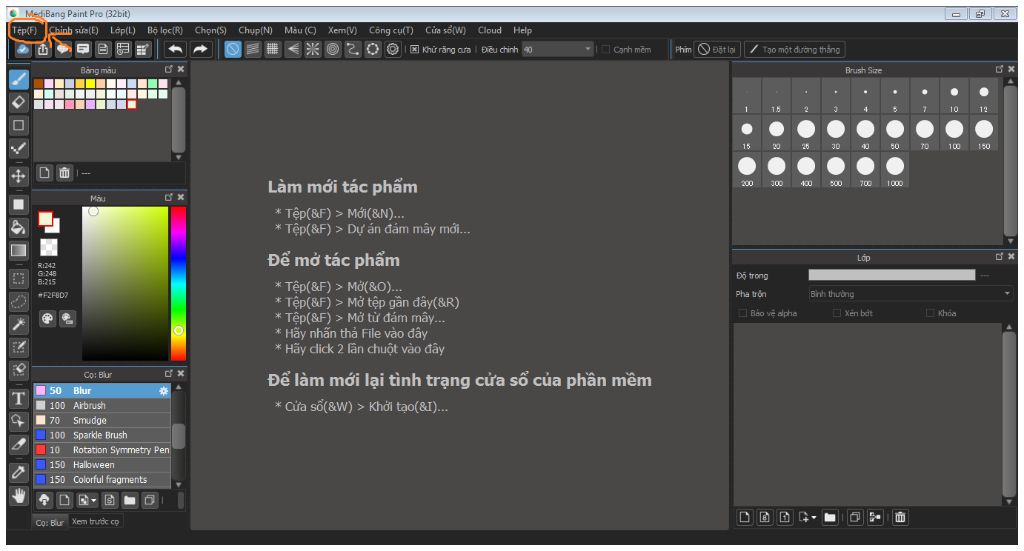Click the Redo arrow icon
1024x551 pixels.
coord(200,49)
